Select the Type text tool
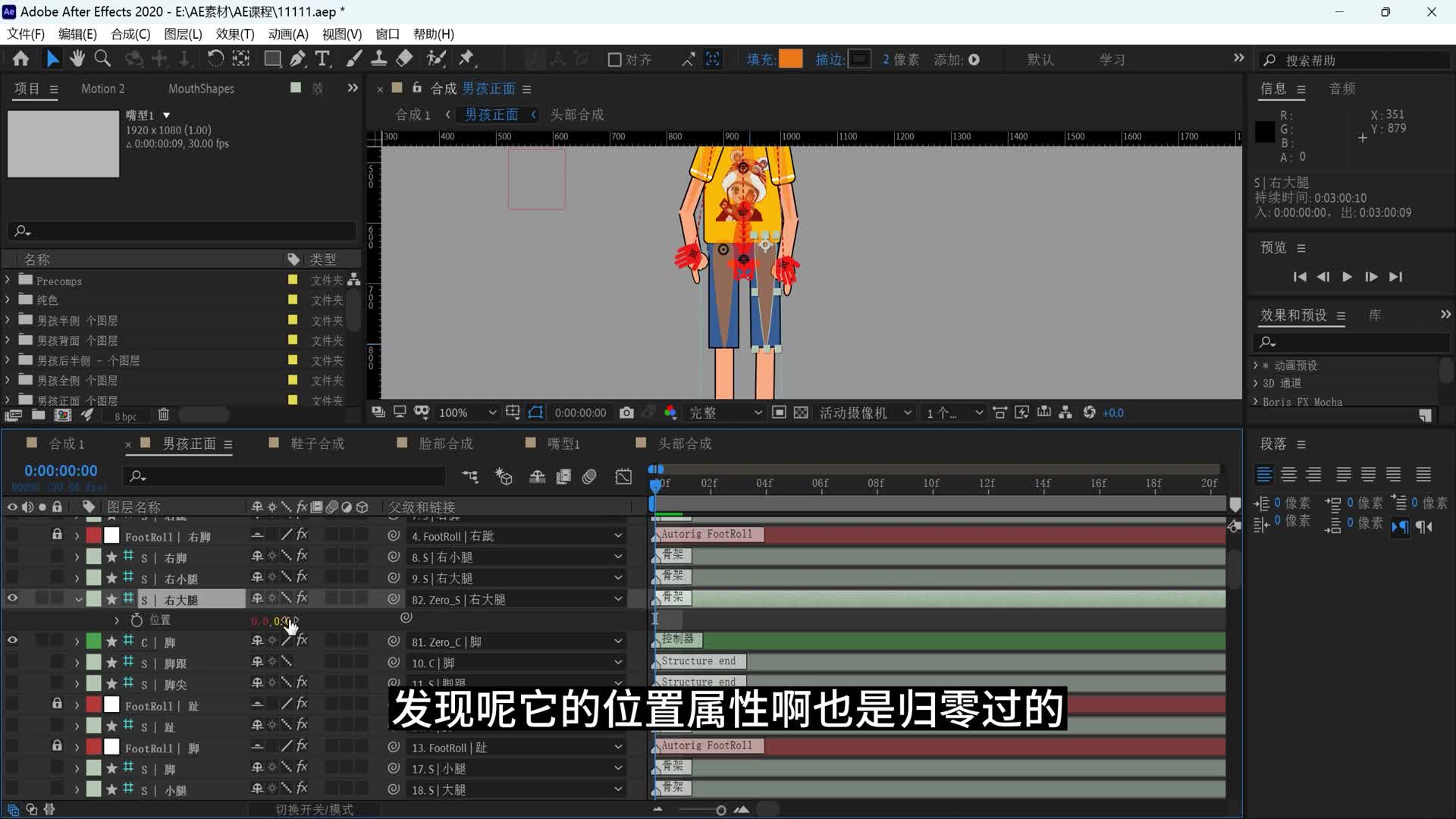This screenshot has height=819, width=1456. [322, 59]
